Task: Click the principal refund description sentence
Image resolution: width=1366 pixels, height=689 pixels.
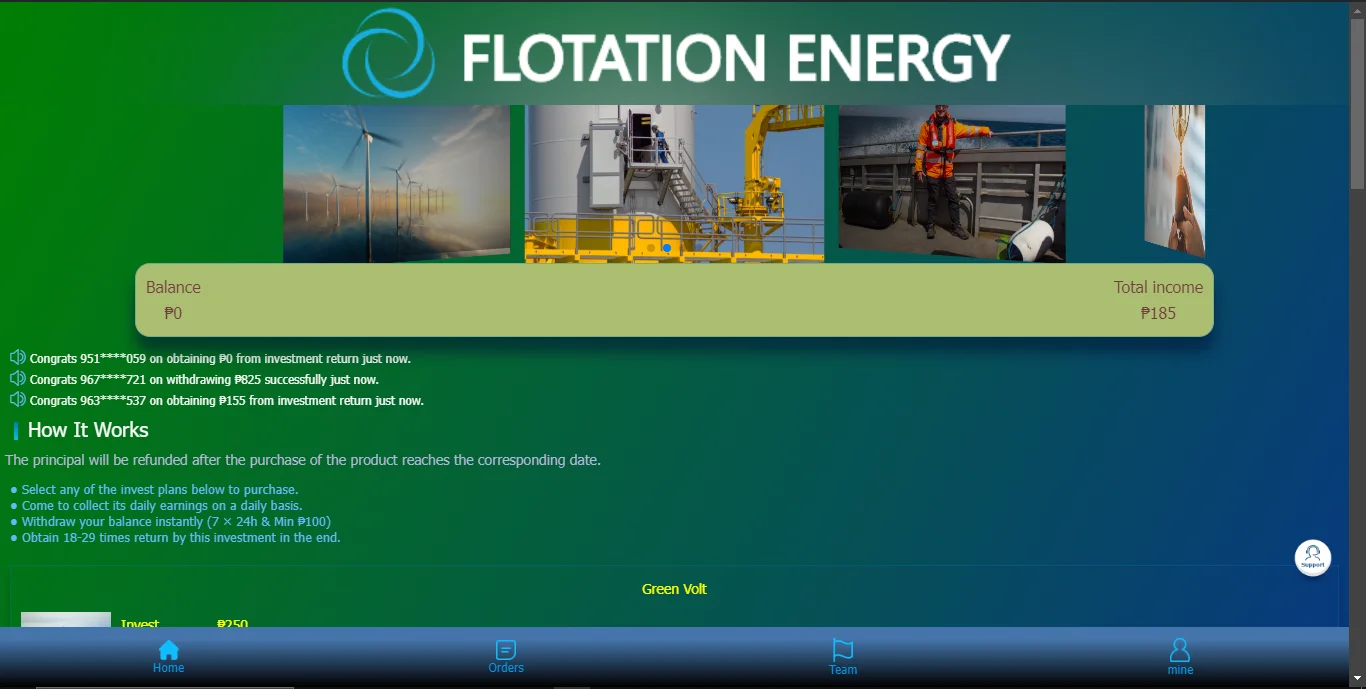Action: click(303, 460)
